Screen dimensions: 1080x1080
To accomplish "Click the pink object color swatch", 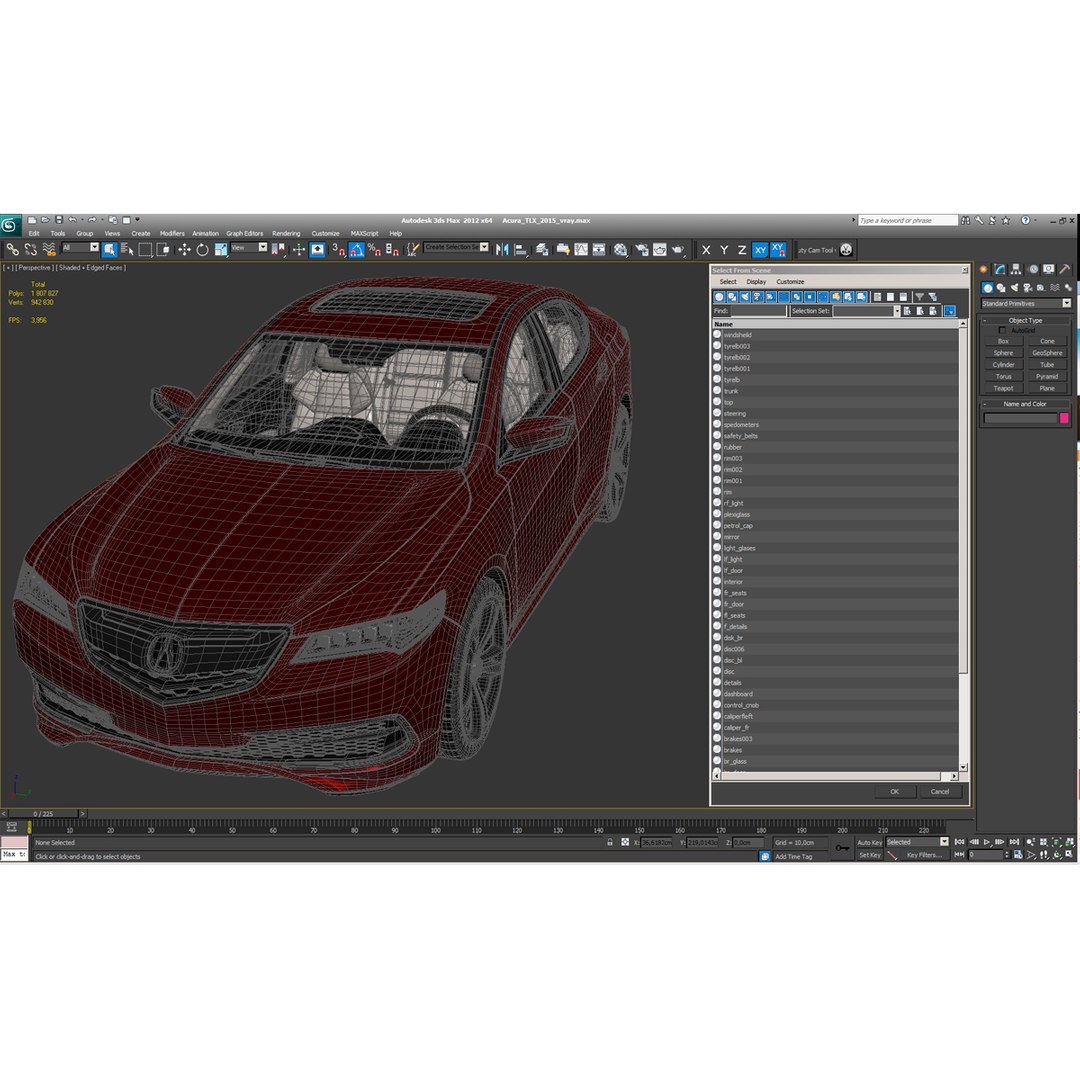I will [x=1063, y=418].
